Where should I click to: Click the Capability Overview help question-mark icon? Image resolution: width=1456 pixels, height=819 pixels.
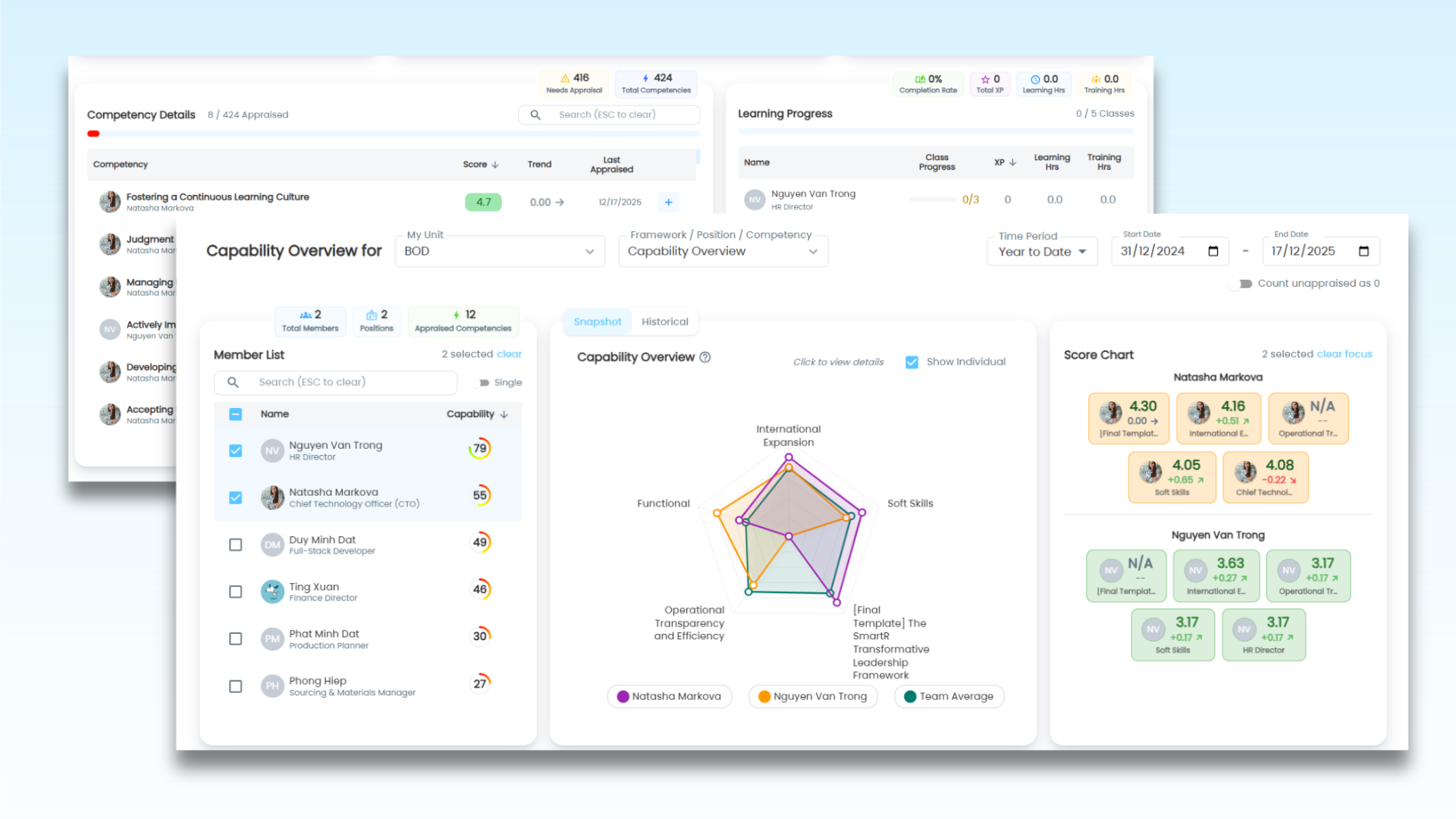click(x=705, y=357)
